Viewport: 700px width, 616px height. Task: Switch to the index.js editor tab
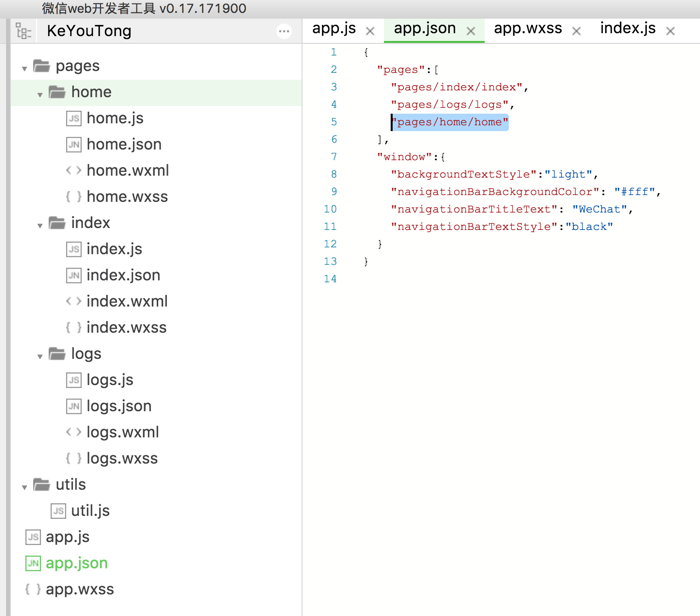[x=627, y=28]
